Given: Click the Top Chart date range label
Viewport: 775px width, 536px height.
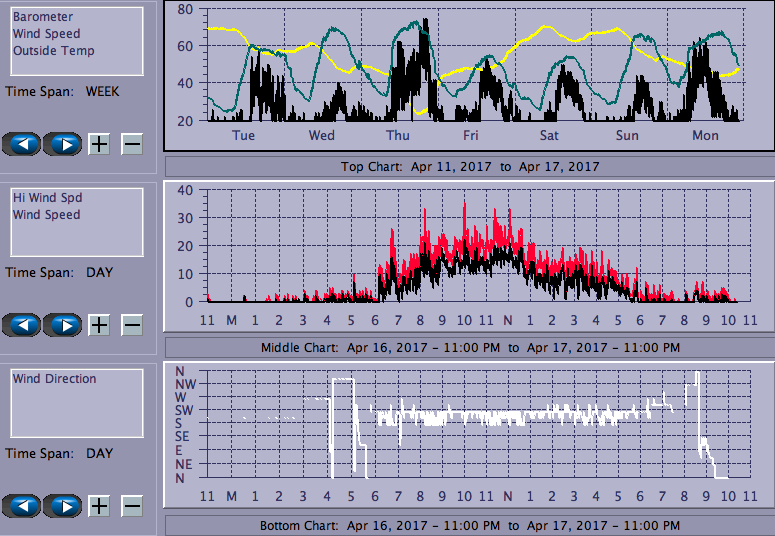Looking at the screenshot, I should click(x=470, y=166).
